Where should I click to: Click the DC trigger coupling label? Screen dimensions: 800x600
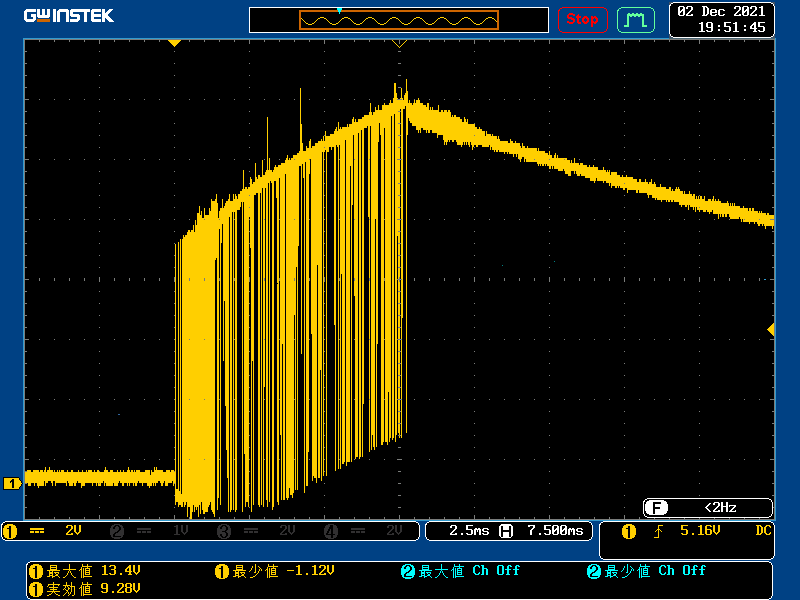763,531
